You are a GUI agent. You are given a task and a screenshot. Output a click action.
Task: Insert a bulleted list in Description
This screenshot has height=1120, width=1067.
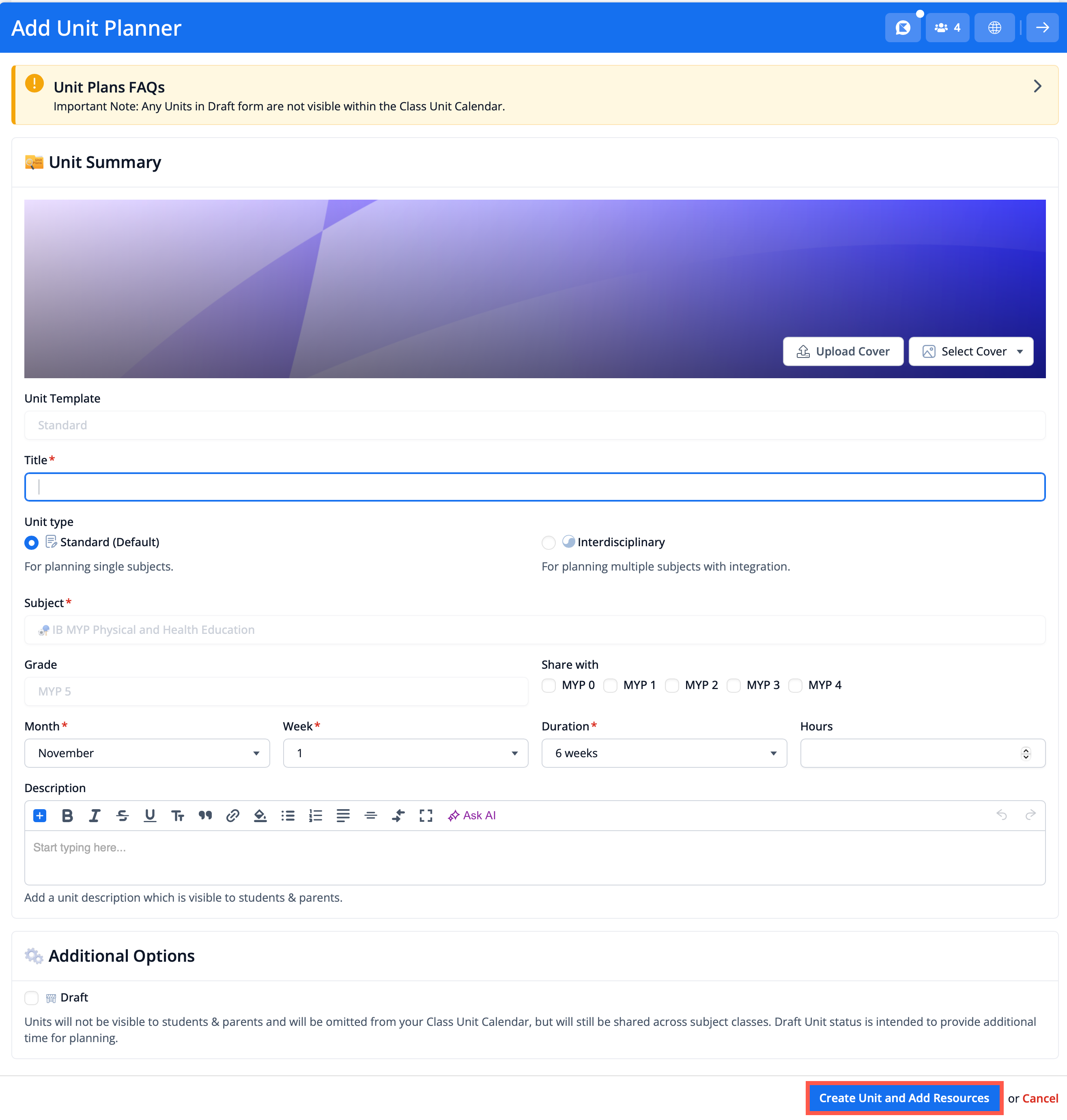tap(288, 815)
